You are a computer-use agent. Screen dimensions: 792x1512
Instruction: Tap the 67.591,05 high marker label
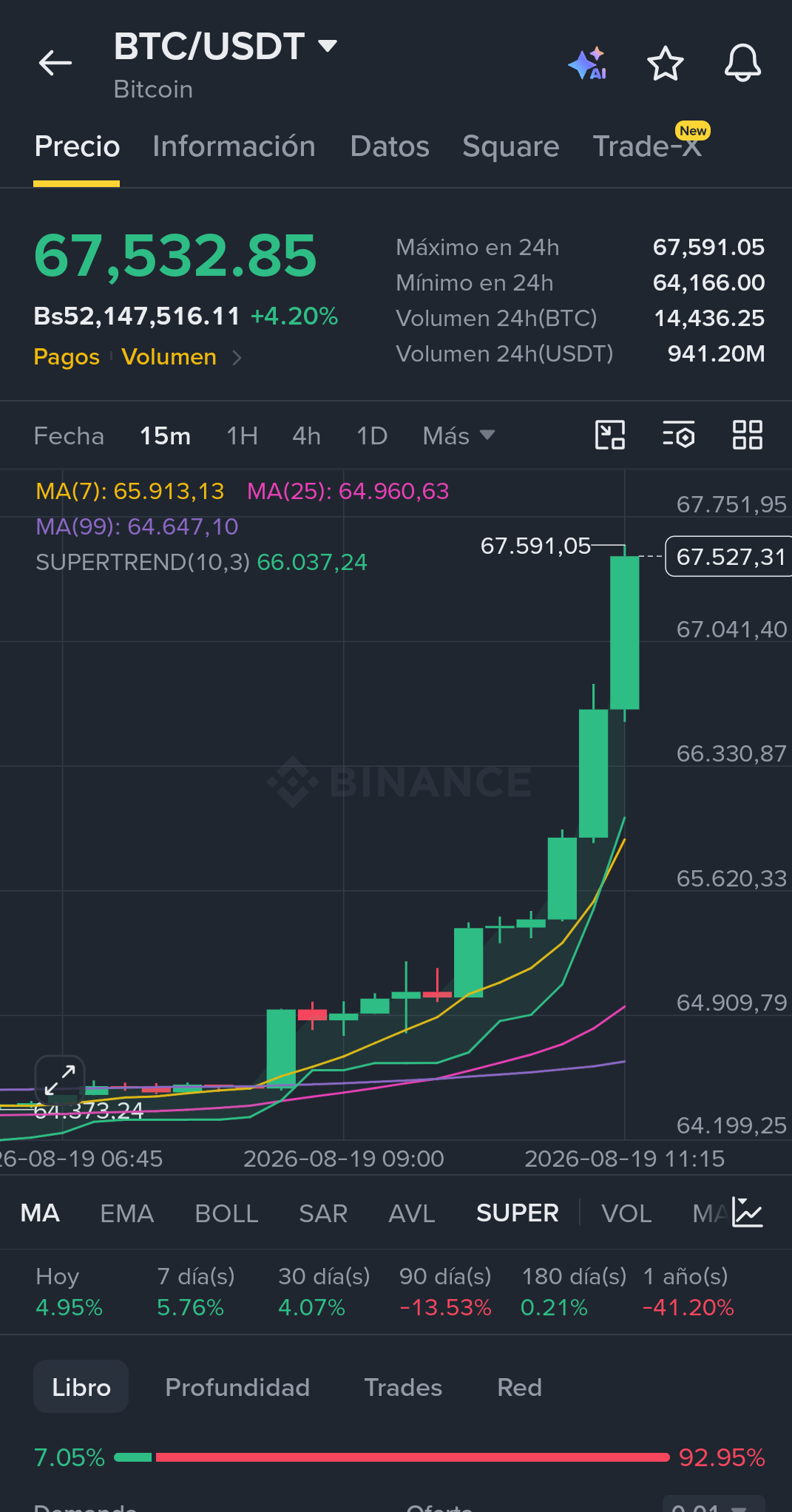point(535,546)
